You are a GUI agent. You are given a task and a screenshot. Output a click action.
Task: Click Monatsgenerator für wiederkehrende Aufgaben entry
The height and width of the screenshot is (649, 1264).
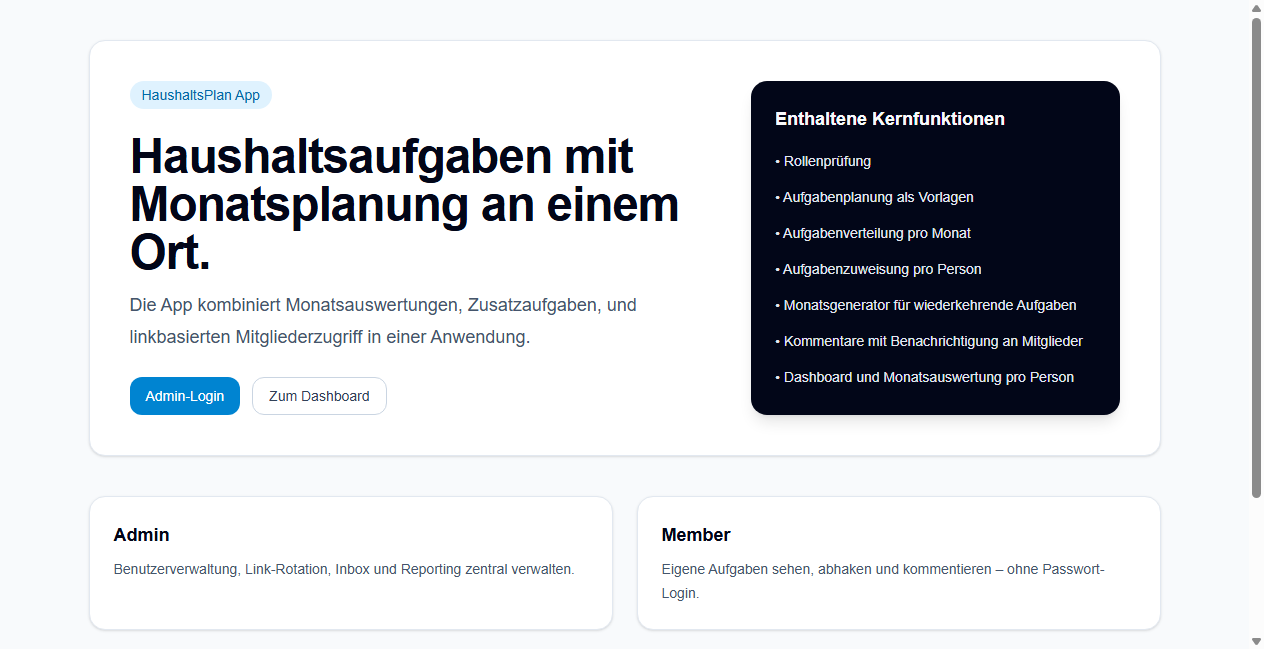click(926, 305)
